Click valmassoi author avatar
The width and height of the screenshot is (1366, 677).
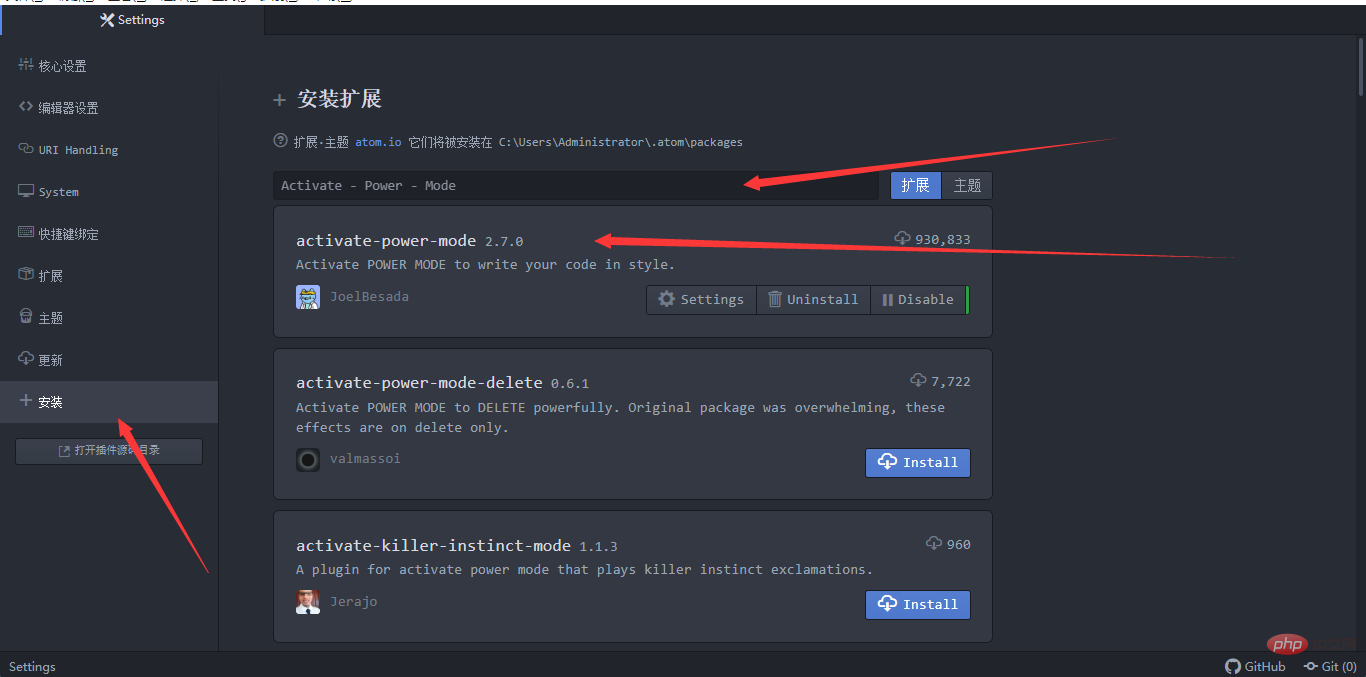[x=308, y=460]
